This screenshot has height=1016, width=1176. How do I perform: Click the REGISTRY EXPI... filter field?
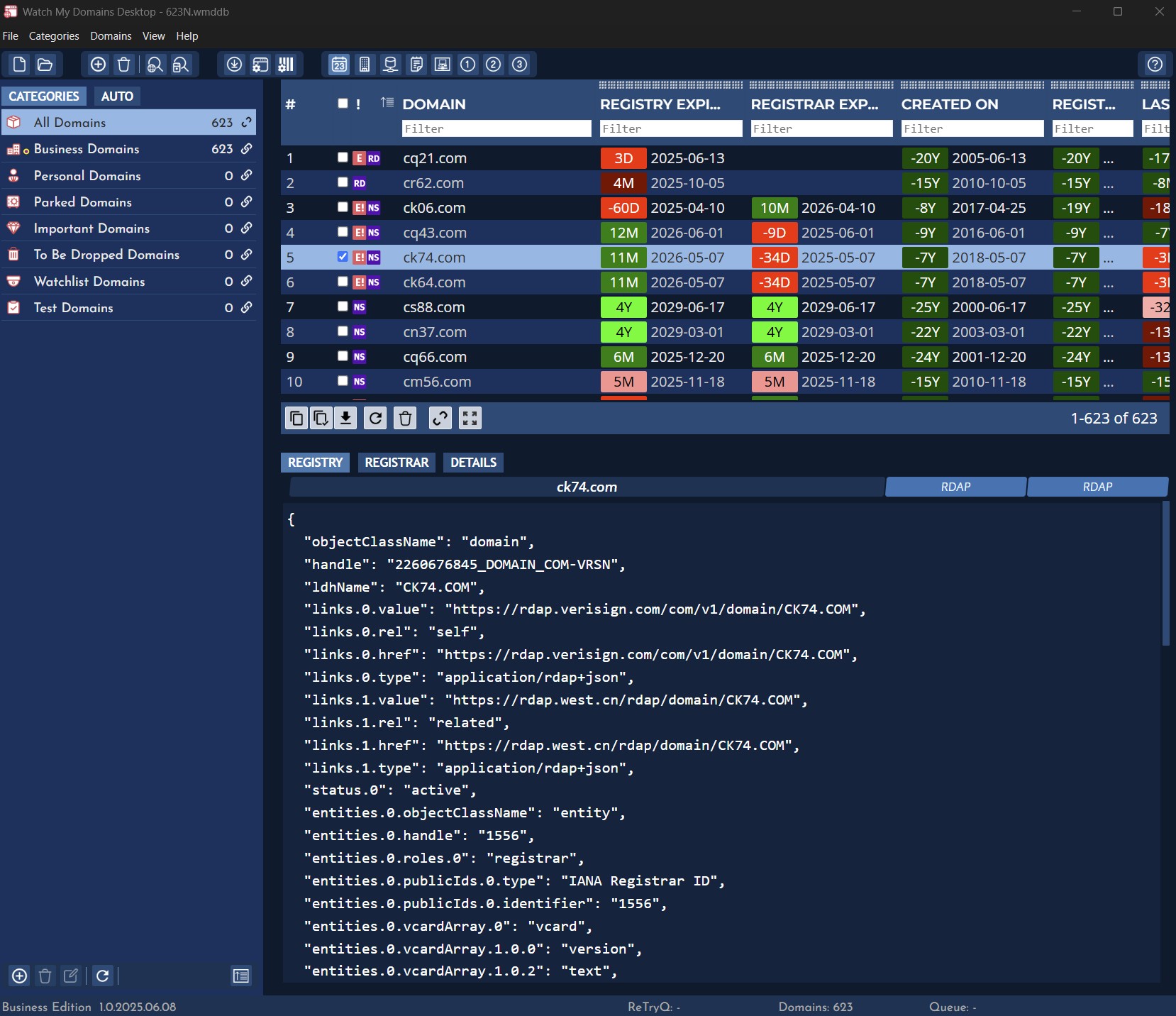(x=670, y=128)
